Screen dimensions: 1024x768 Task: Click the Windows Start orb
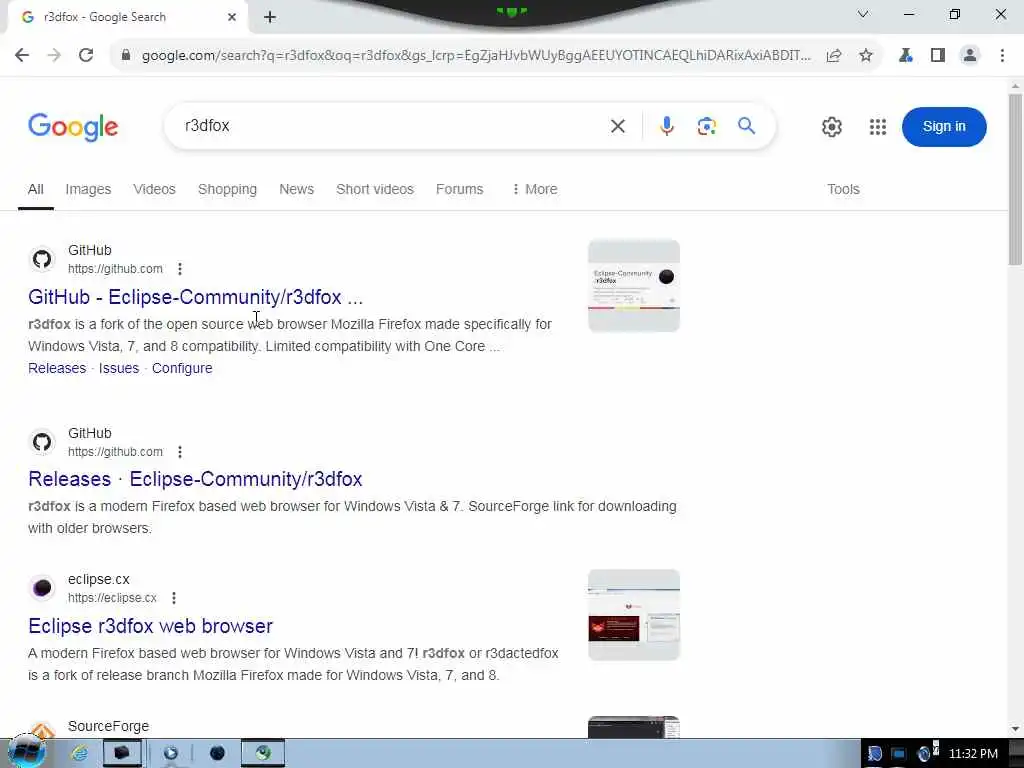click(x=26, y=752)
